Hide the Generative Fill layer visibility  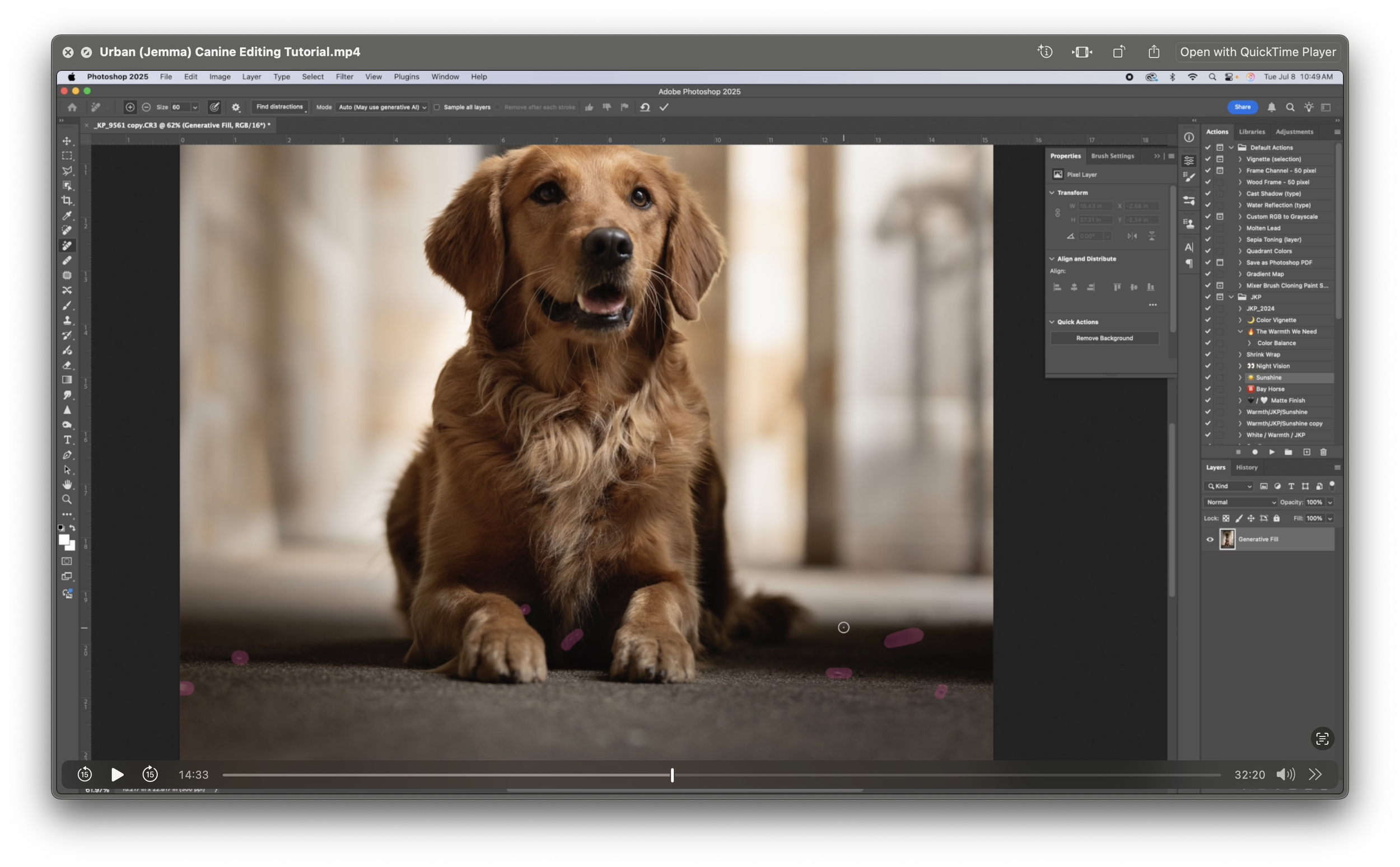coord(1210,540)
